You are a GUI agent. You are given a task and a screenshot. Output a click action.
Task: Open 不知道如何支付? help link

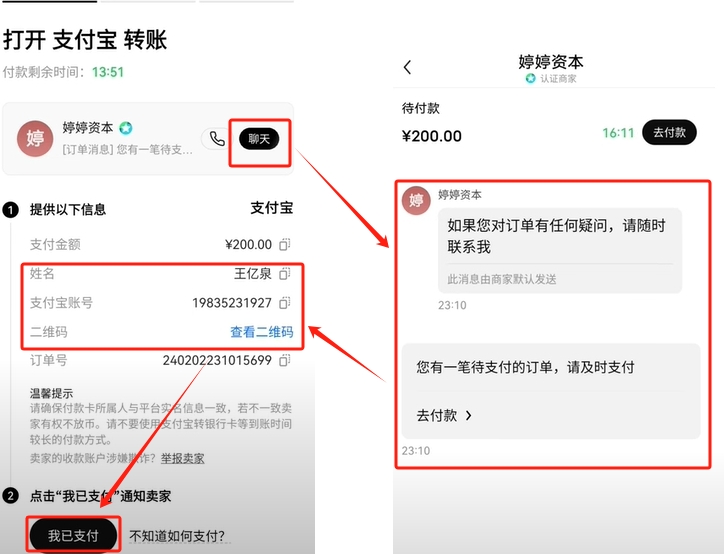click(x=178, y=536)
